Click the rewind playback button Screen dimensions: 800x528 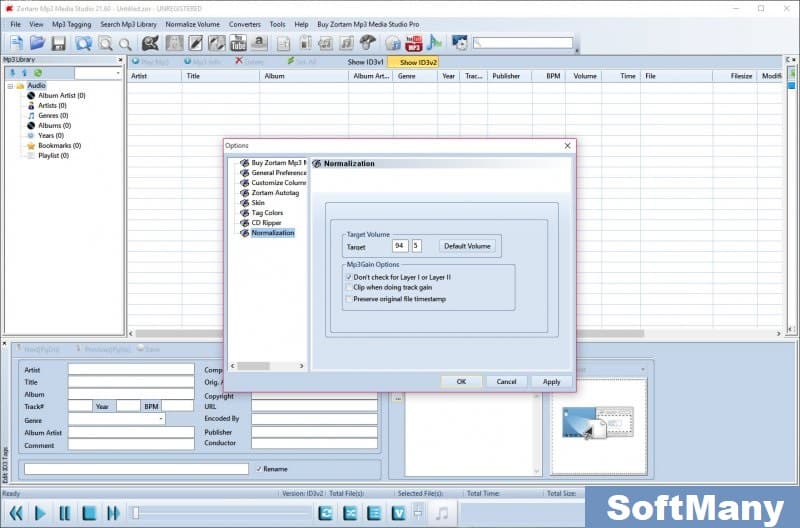[16, 513]
